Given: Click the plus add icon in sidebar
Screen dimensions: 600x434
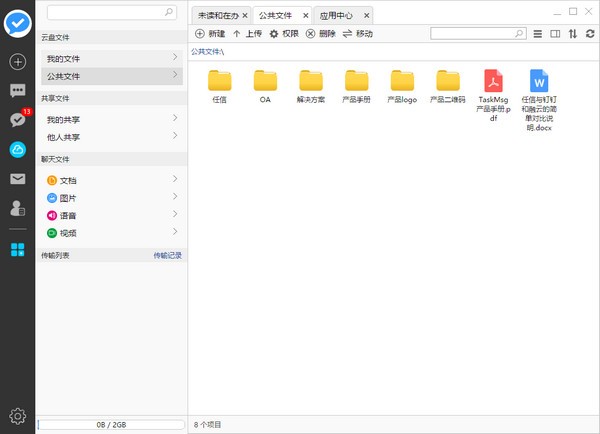Looking at the screenshot, I should tap(17, 62).
